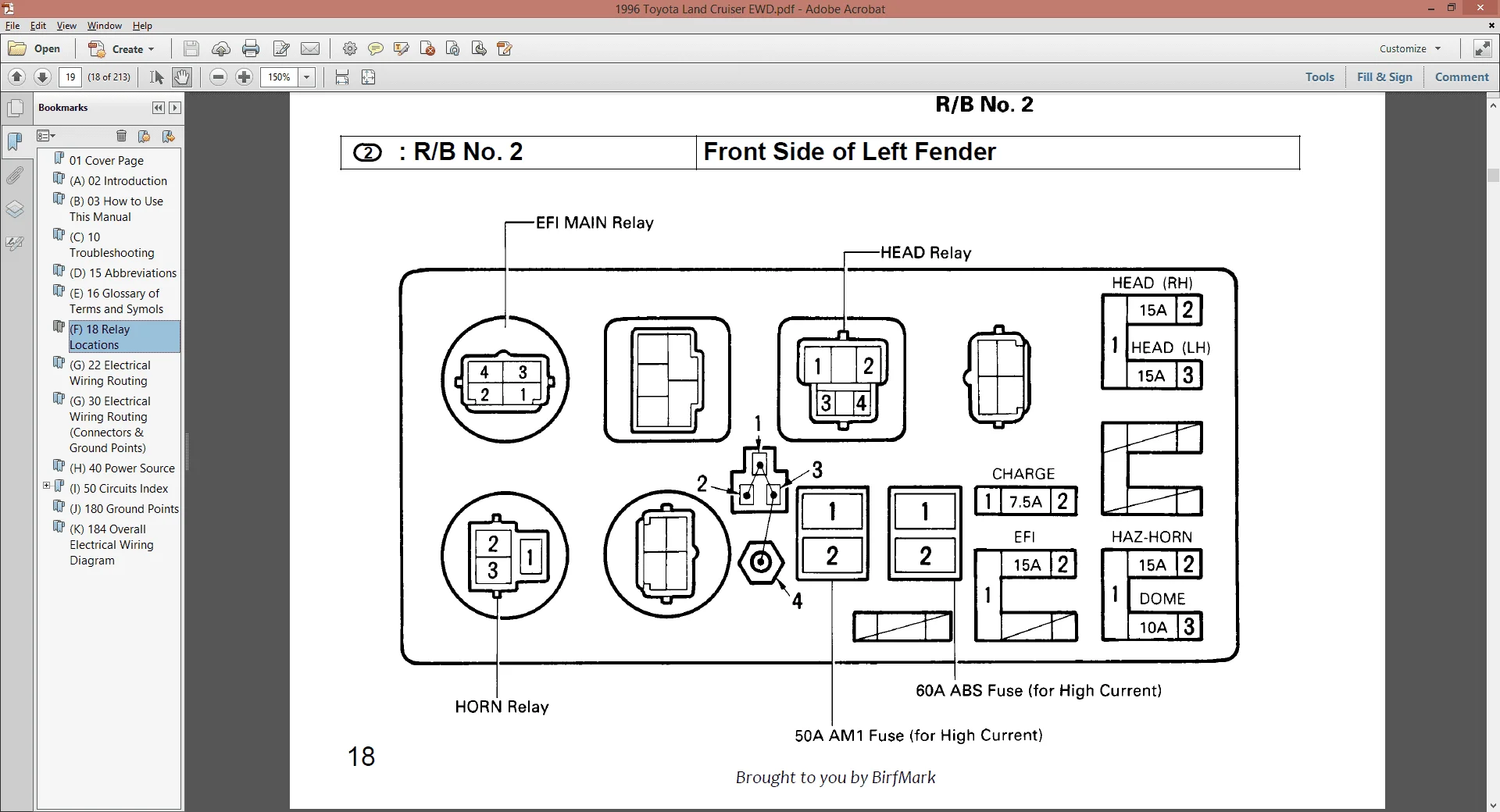Go to the next page arrow
Image resolution: width=1500 pixels, height=812 pixels.
coord(43,77)
